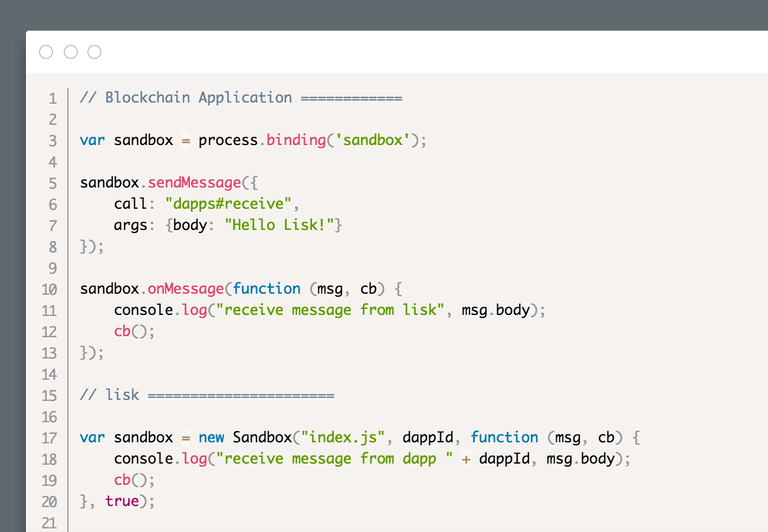Click line number 17 in gutter
768x532 pixels.
[49, 438]
